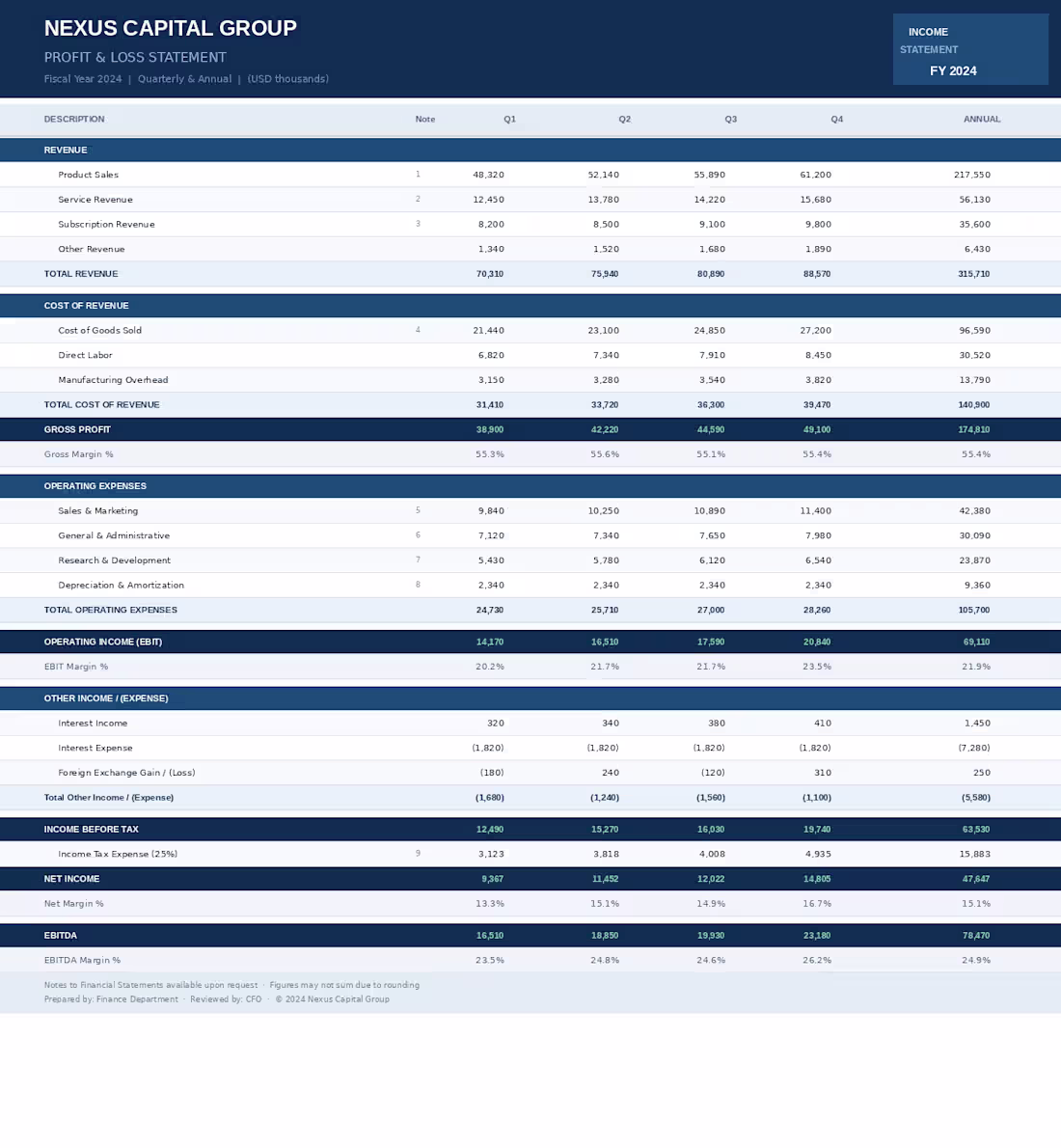The height and width of the screenshot is (1148, 1061).
Task: Click the © 2024 Nexus Capital Group footer
Action: pyautogui.click(x=333, y=998)
